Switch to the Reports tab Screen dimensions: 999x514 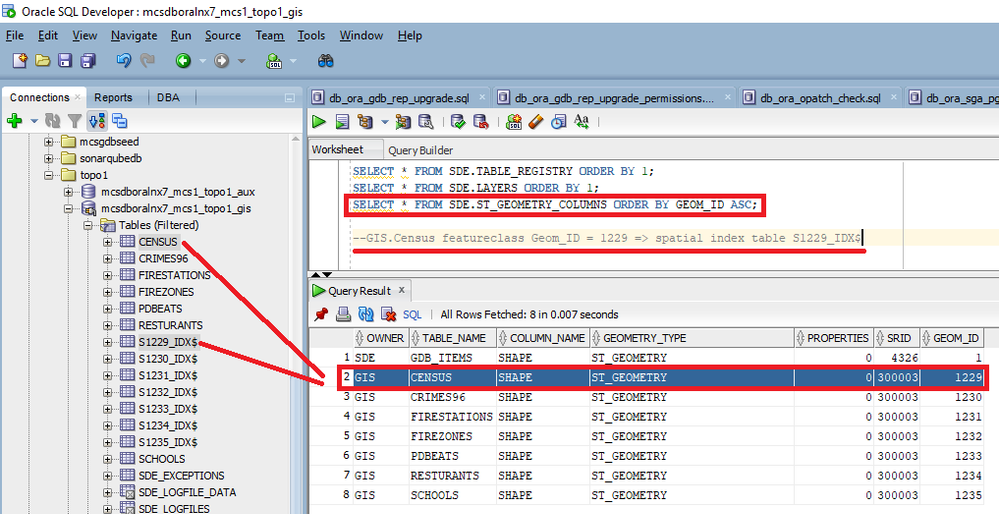[113, 97]
